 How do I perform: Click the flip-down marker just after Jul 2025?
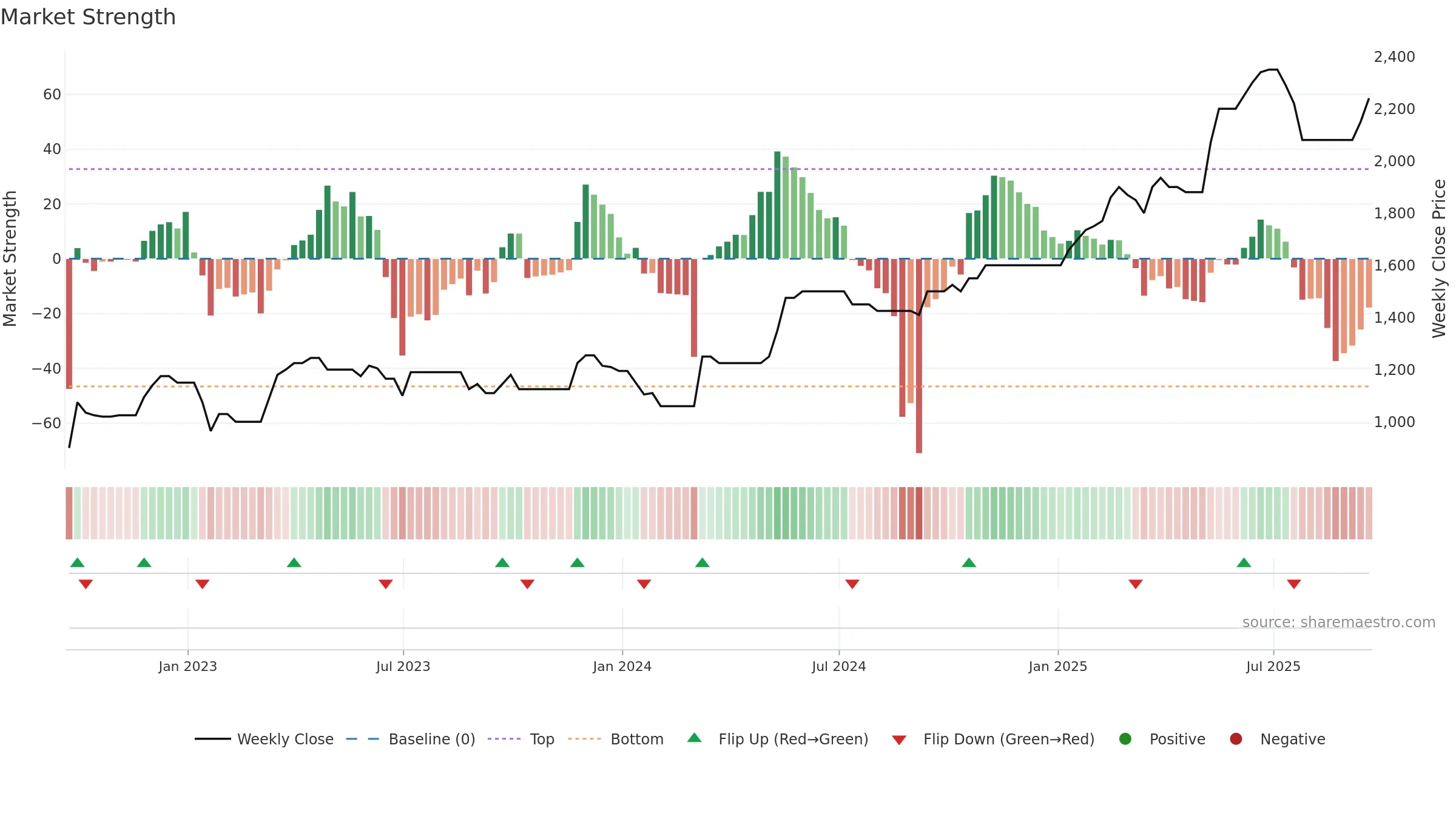pyautogui.click(x=1294, y=584)
